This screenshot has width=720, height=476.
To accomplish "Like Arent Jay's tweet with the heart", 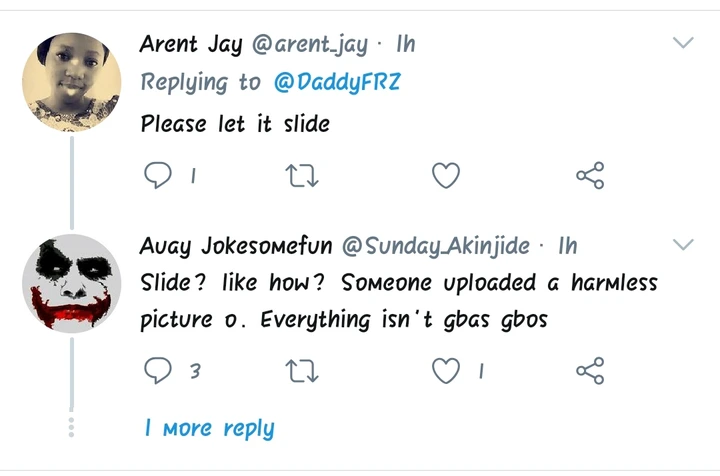I will pos(445,176).
